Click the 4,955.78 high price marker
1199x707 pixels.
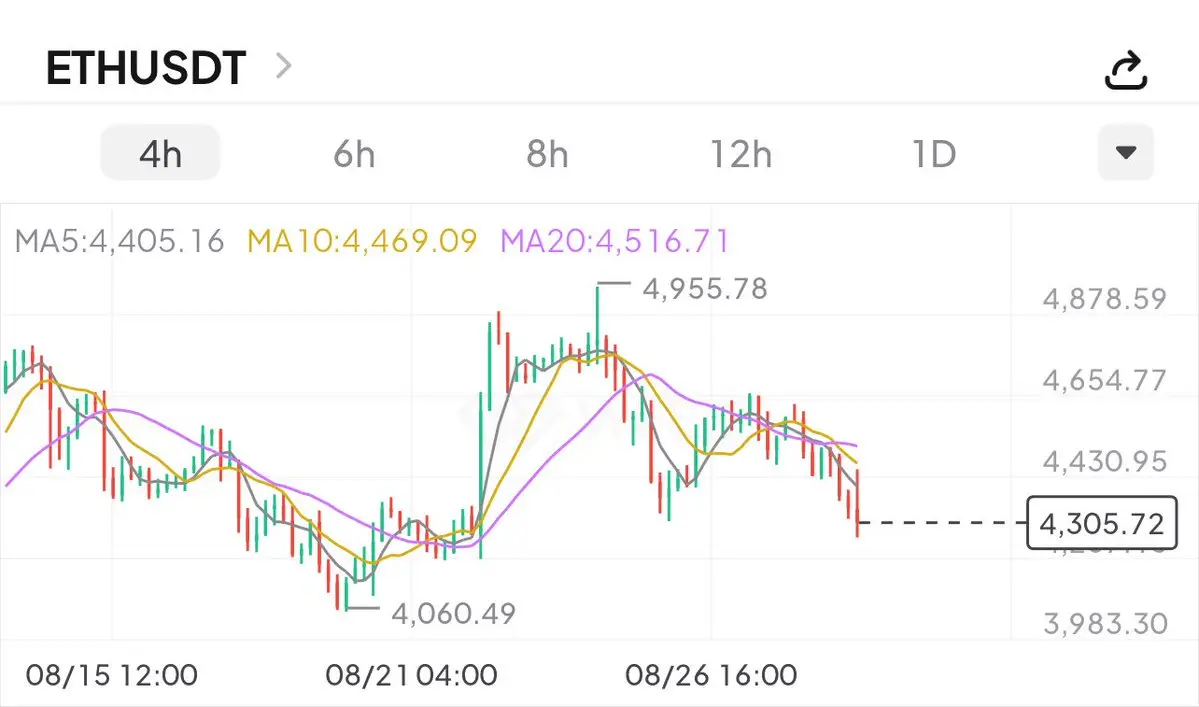coord(705,289)
